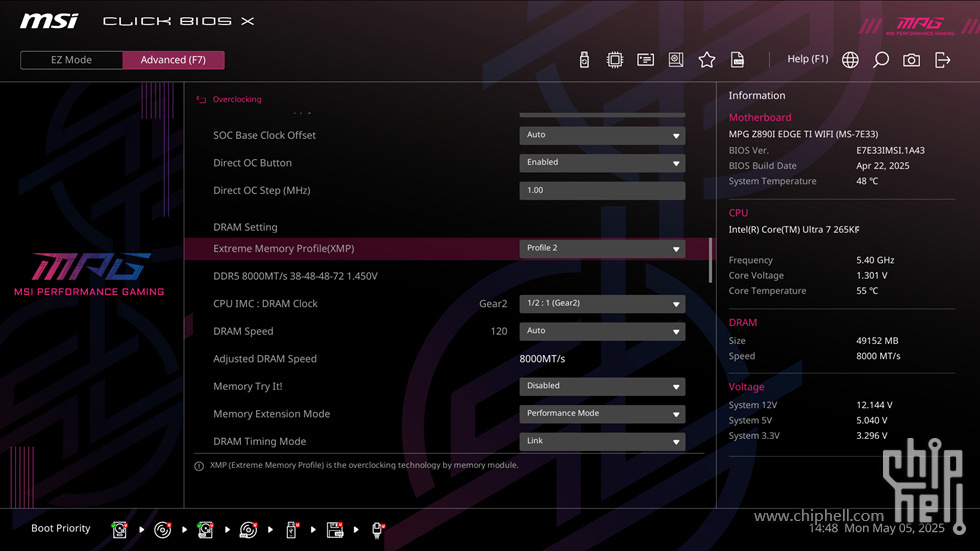Click the exit door icon
The width and height of the screenshot is (980, 551).
[x=942, y=60]
